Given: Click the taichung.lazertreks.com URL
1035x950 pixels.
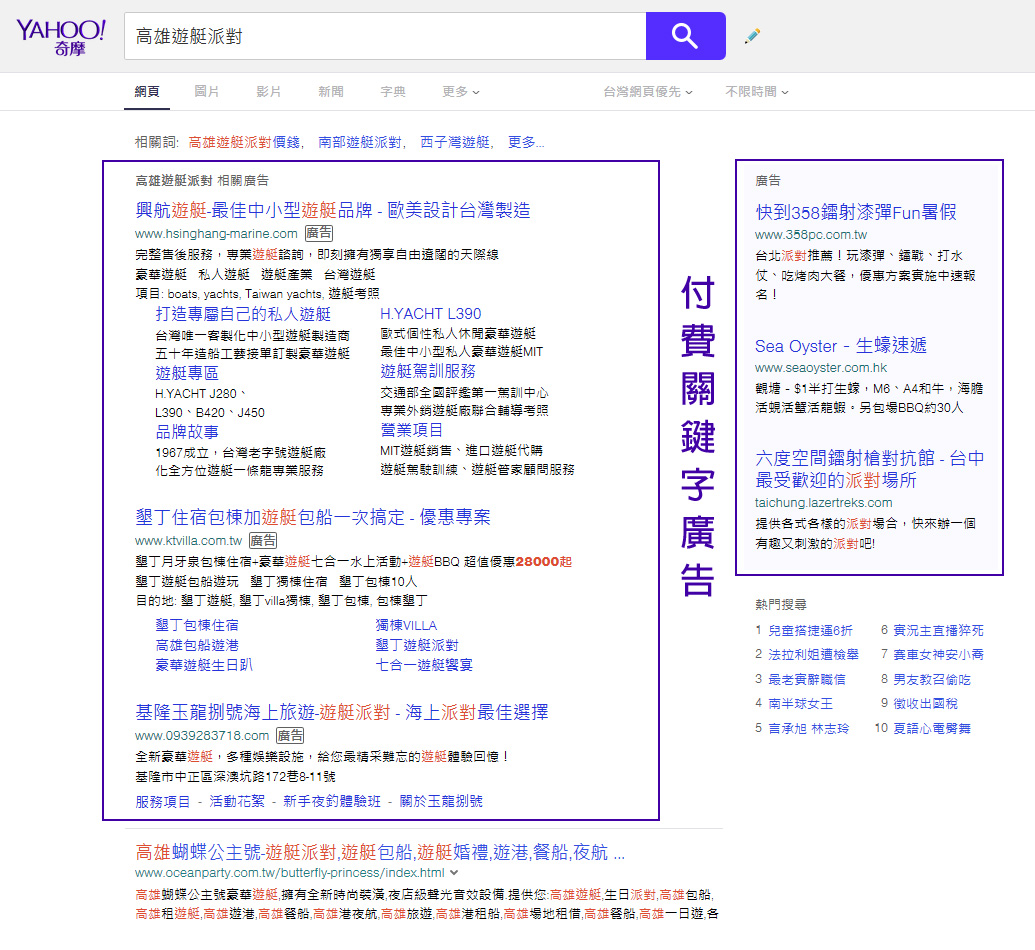Looking at the screenshot, I should (x=824, y=503).
